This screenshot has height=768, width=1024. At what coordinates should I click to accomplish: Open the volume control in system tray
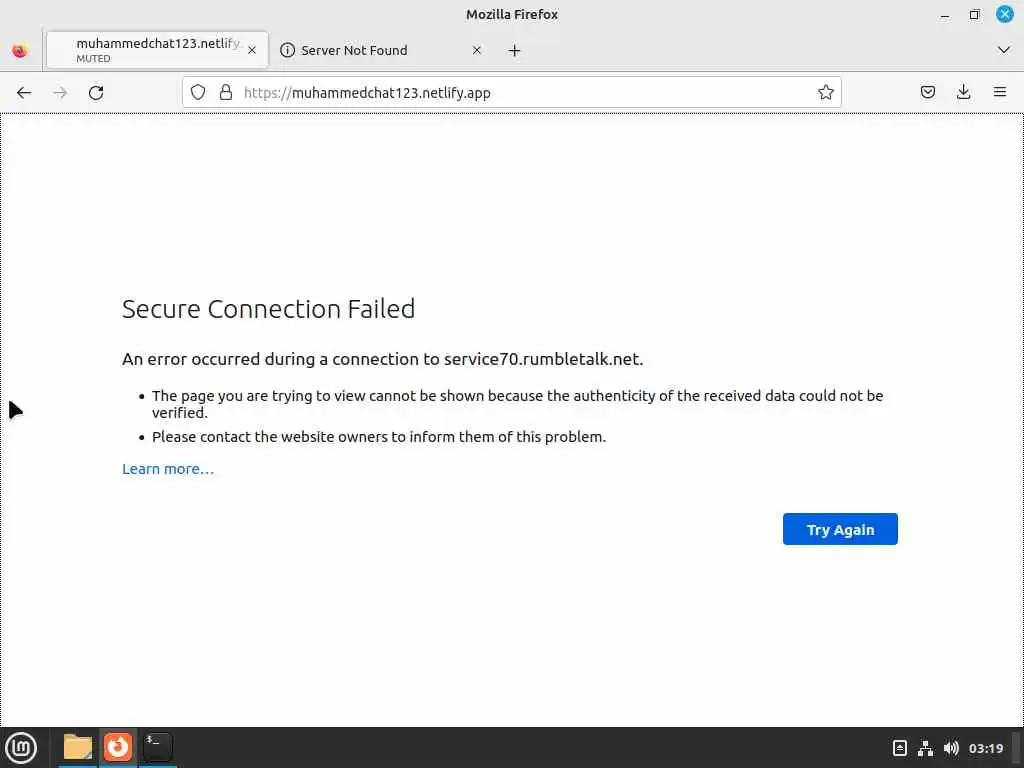coord(951,748)
